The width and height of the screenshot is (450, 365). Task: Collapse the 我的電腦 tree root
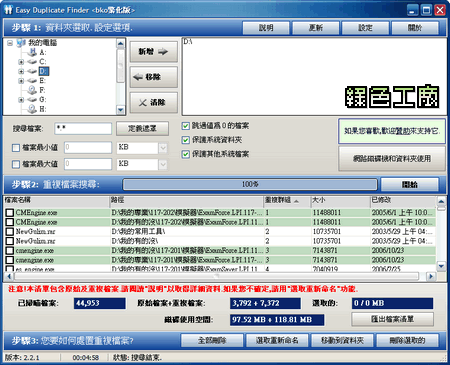[10, 43]
